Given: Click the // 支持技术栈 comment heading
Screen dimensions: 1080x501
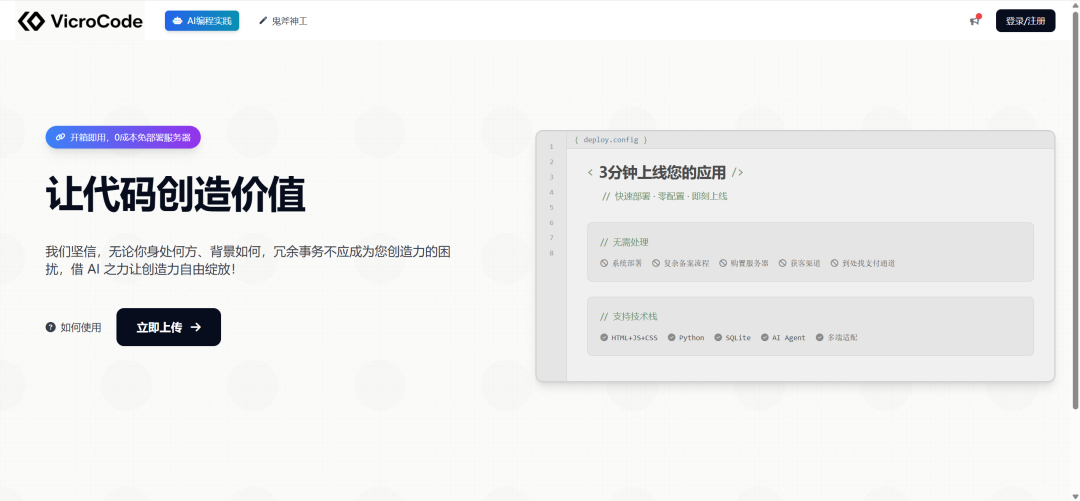Looking at the screenshot, I should [x=628, y=316].
